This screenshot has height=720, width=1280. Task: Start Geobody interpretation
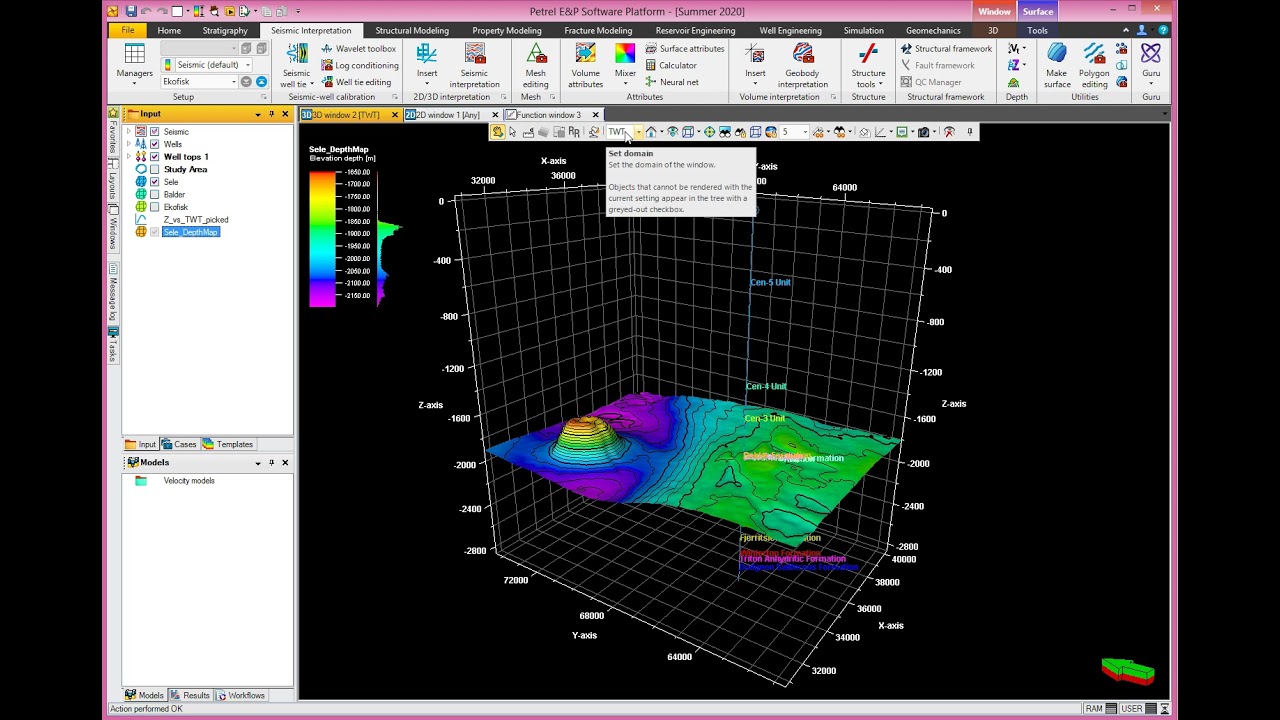point(803,66)
